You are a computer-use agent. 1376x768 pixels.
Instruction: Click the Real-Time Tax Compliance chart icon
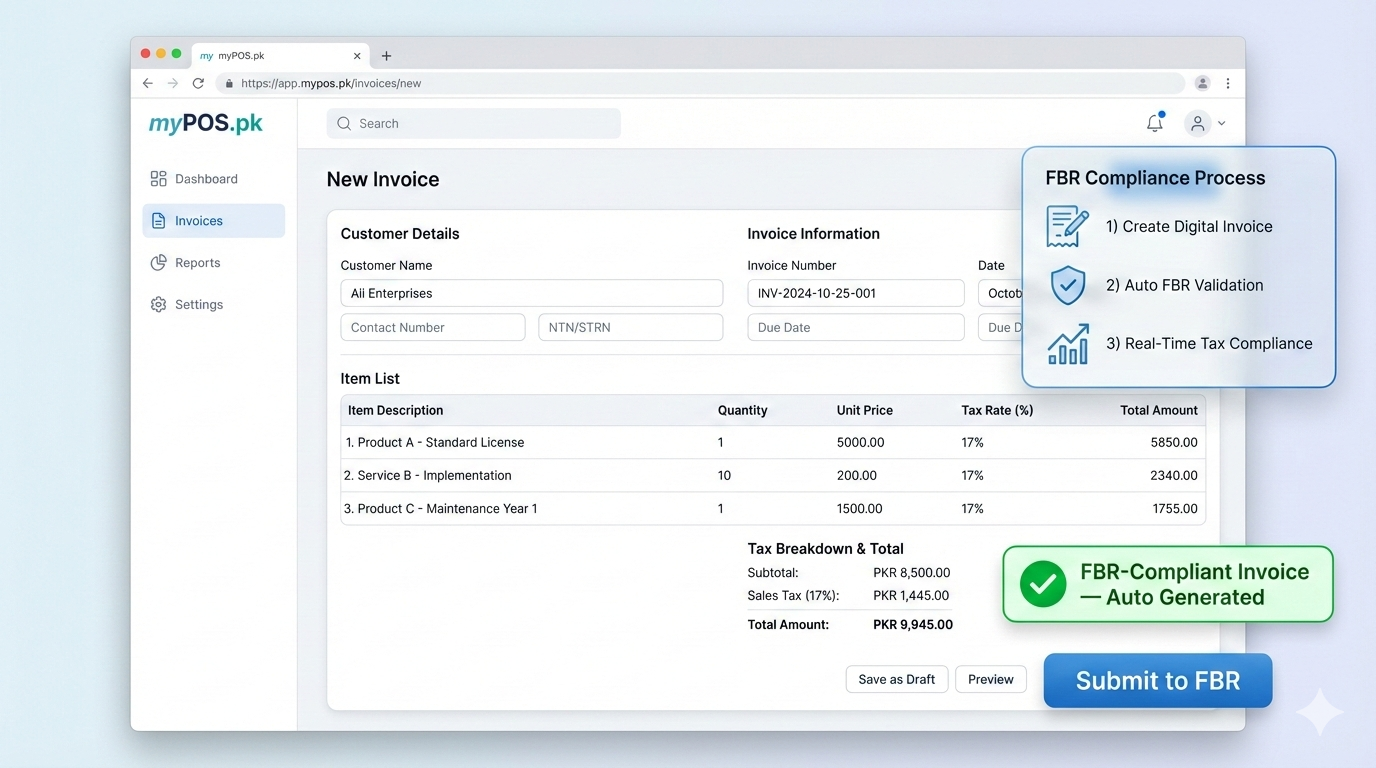click(x=1068, y=343)
